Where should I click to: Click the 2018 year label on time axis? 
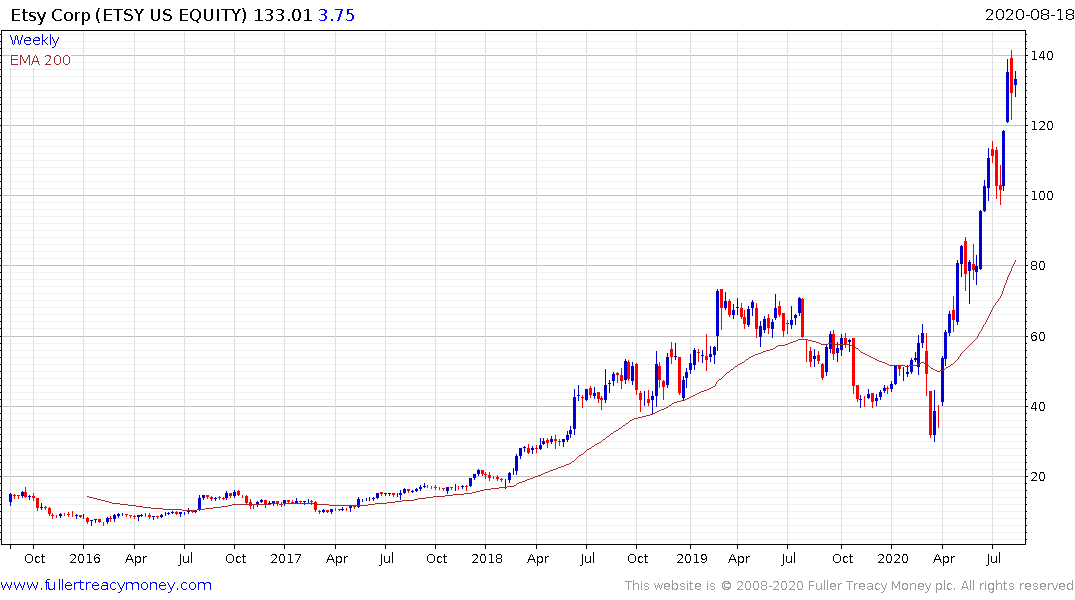[487, 558]
